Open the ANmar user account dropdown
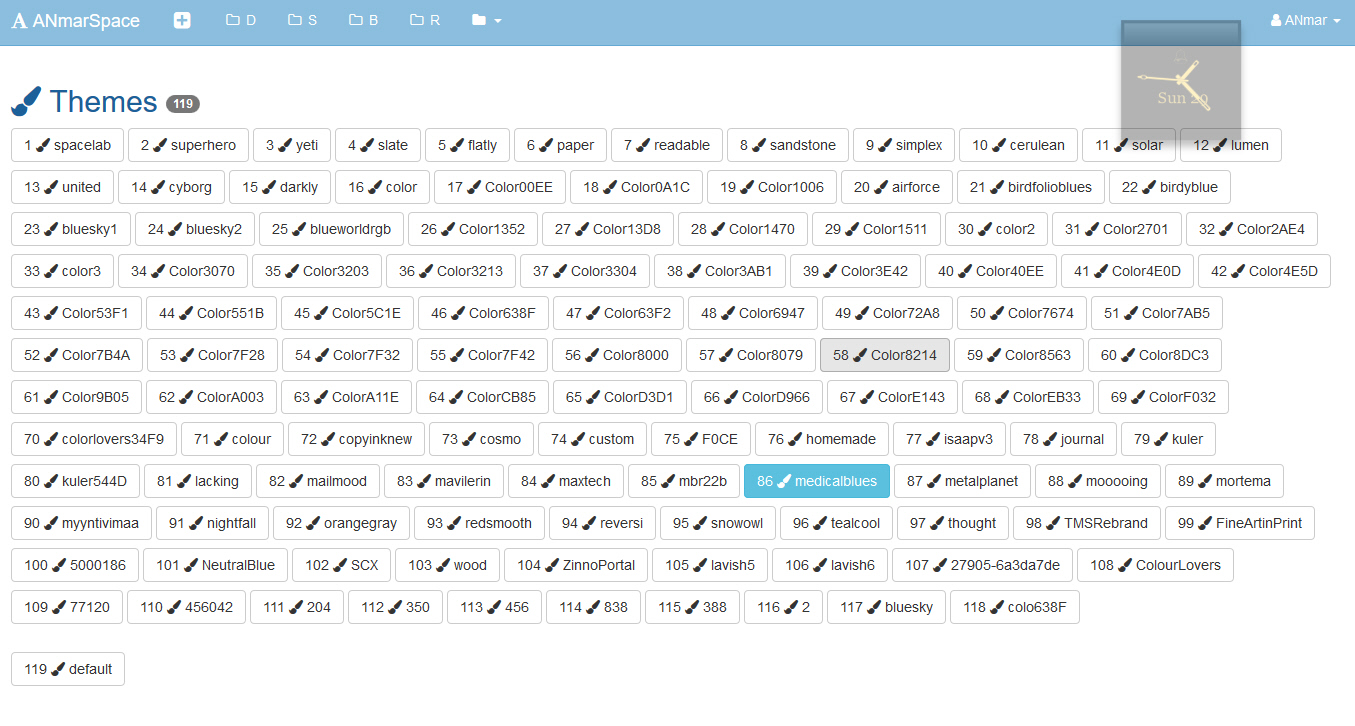 tap(1305, 20)
